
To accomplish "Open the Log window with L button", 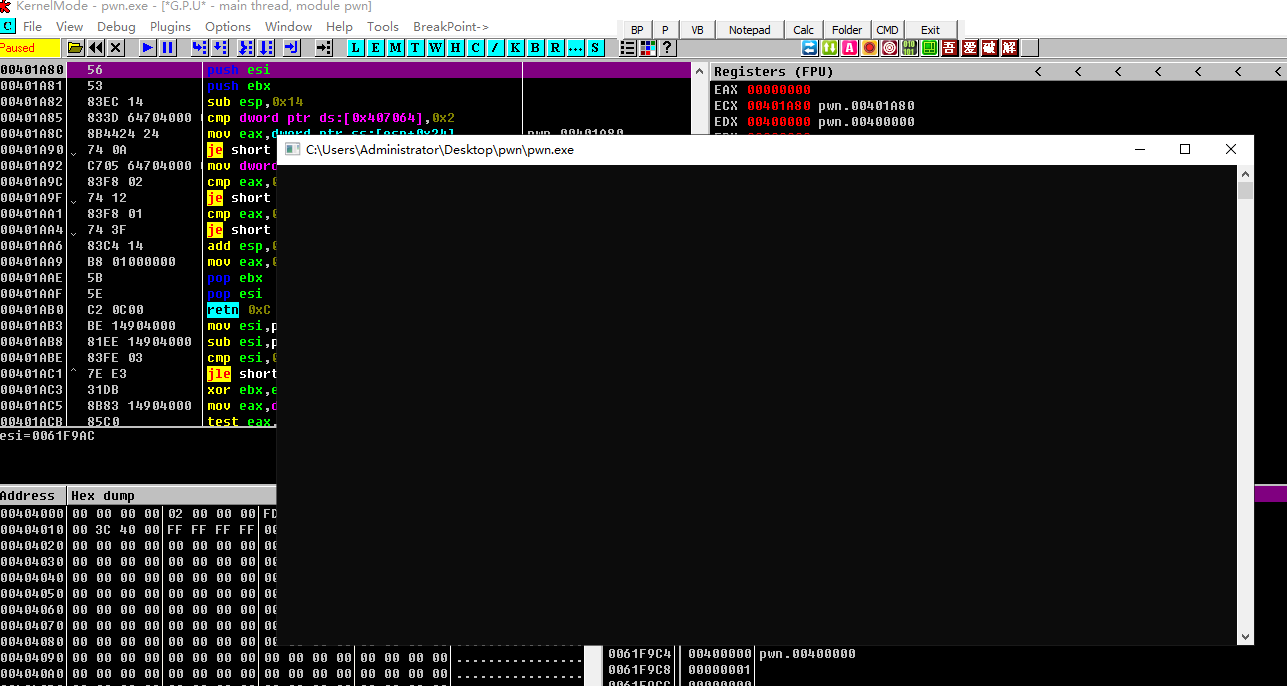I will click(355, 47).
